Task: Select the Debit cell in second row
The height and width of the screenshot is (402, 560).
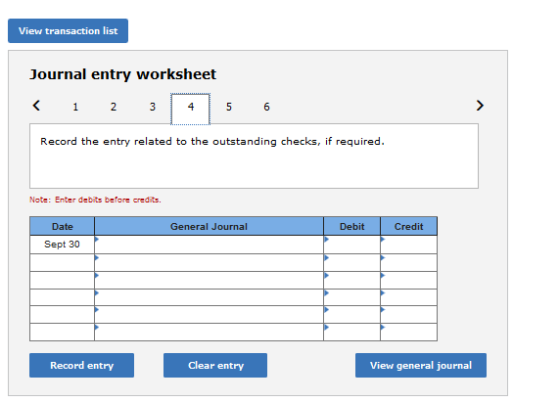Action: pyautogui.click(x=352, y=262)
